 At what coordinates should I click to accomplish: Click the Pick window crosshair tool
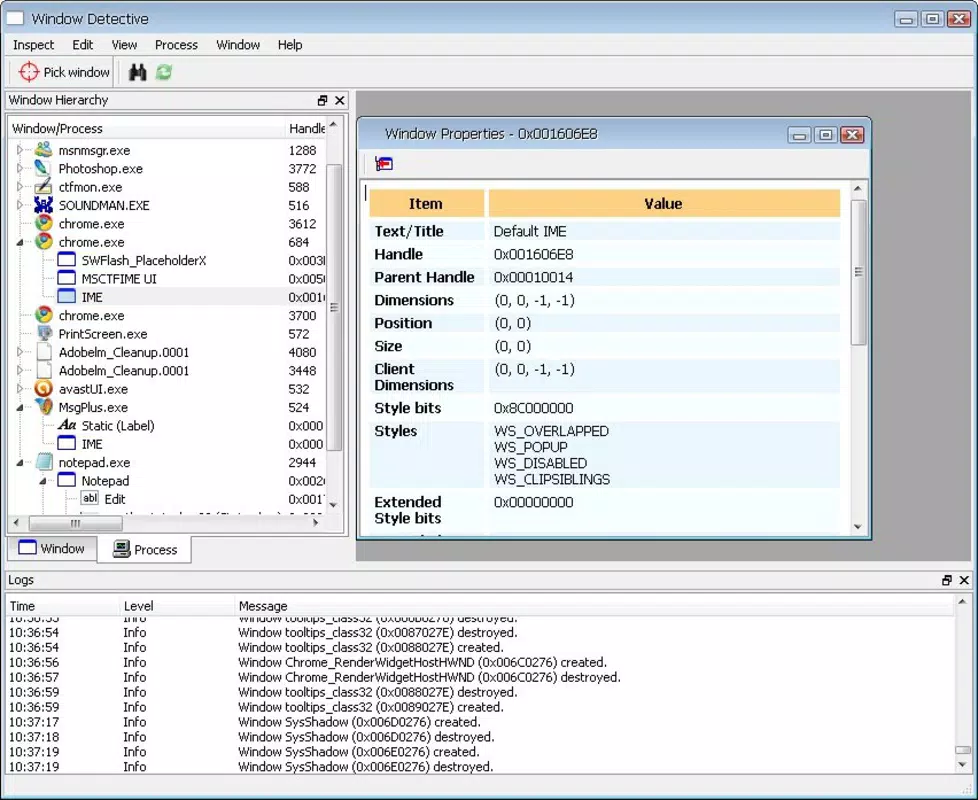pos(64,72)
